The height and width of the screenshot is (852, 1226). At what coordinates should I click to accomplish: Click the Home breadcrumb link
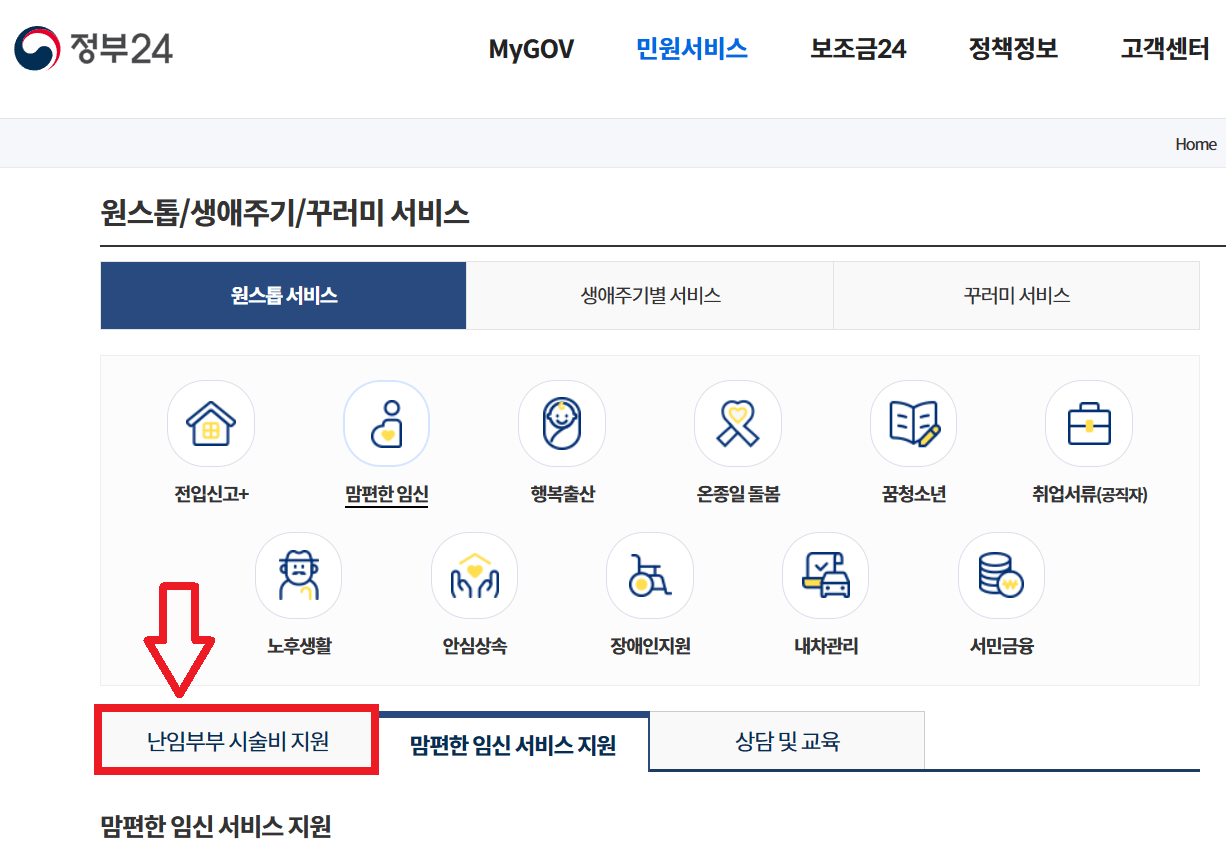click(x=1196, y=144)
